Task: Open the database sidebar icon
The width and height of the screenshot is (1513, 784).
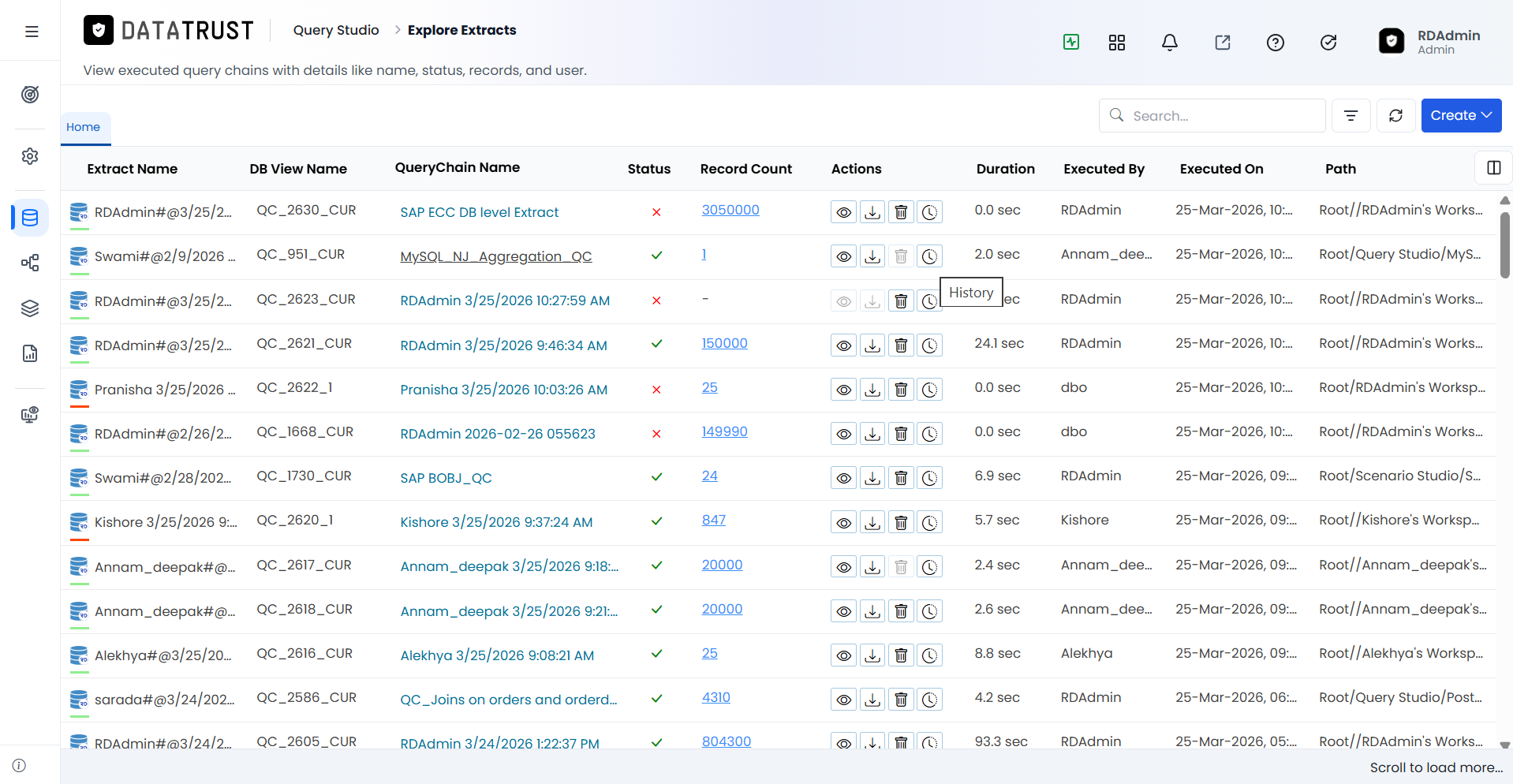Action: (x=30, y=218)
